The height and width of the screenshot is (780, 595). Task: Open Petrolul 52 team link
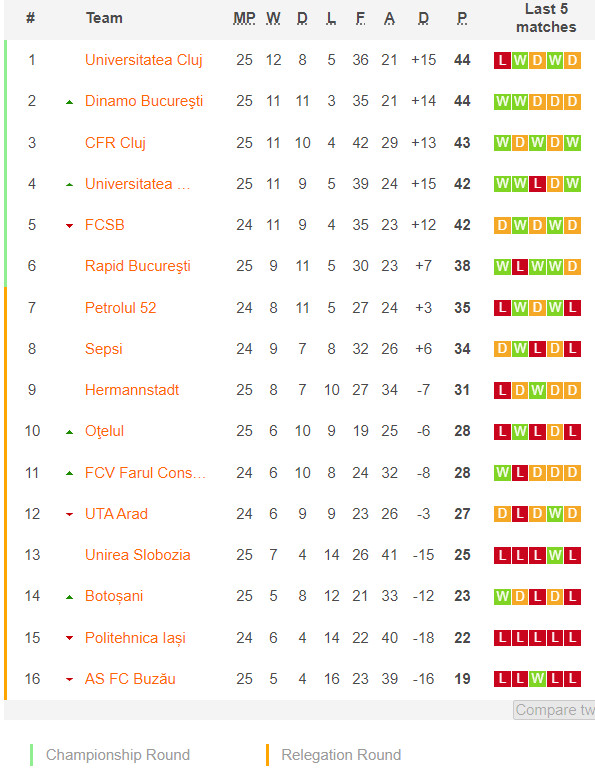[x=120, y=307]
